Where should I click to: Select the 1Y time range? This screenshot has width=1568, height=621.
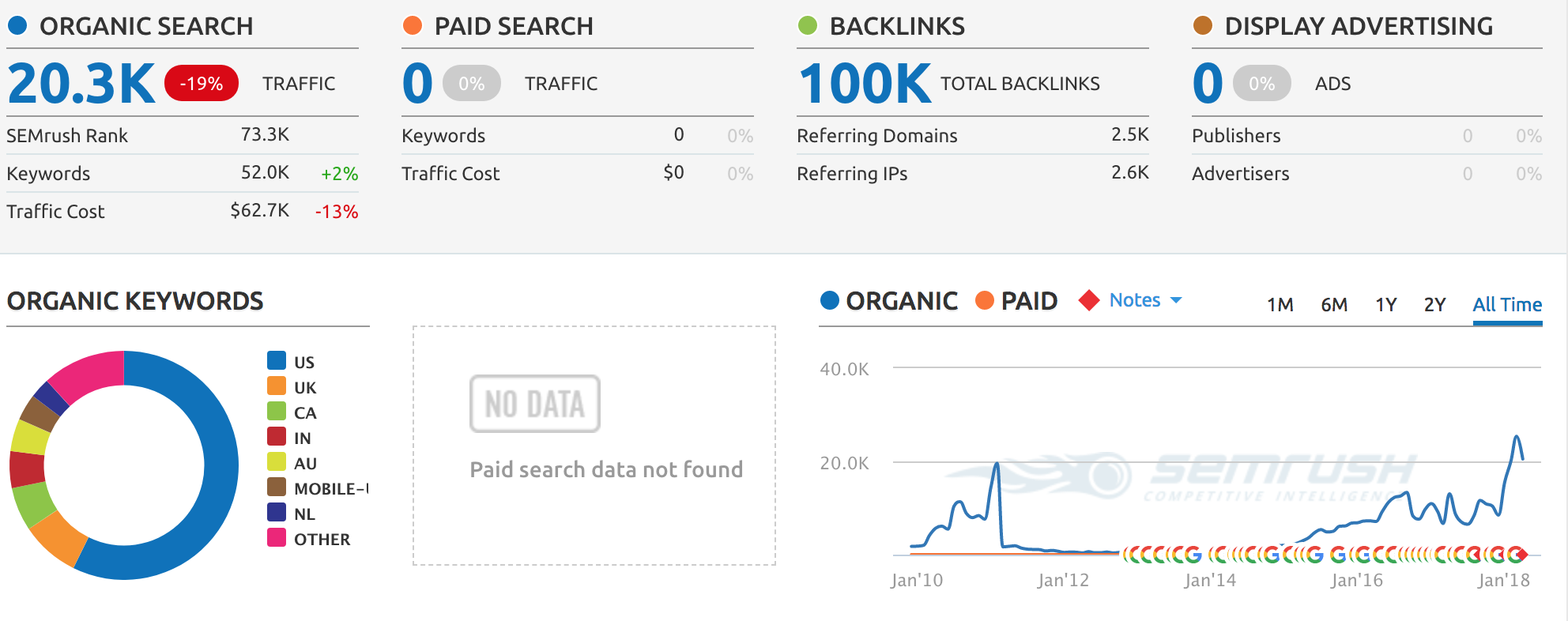pos(1386,304)
